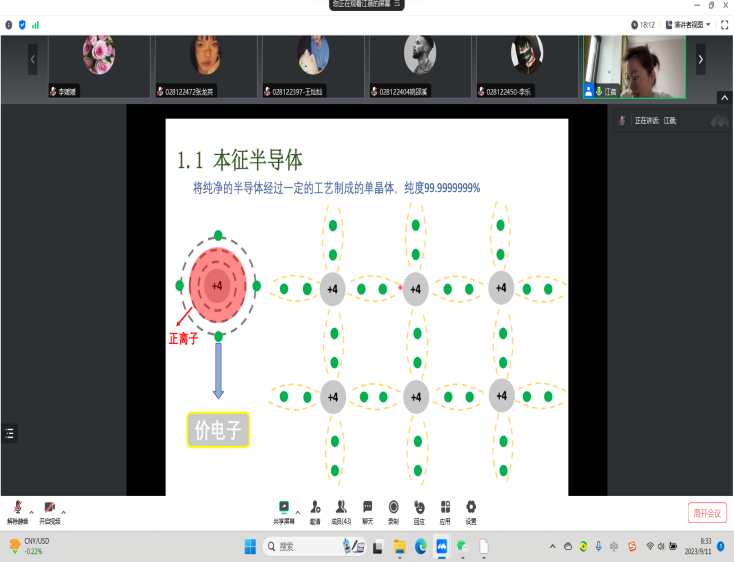Image resolution: width=734 pixels, height=562 pixels.
Task: Toggle camera with 开启视频 button
Action: [50, 510]
